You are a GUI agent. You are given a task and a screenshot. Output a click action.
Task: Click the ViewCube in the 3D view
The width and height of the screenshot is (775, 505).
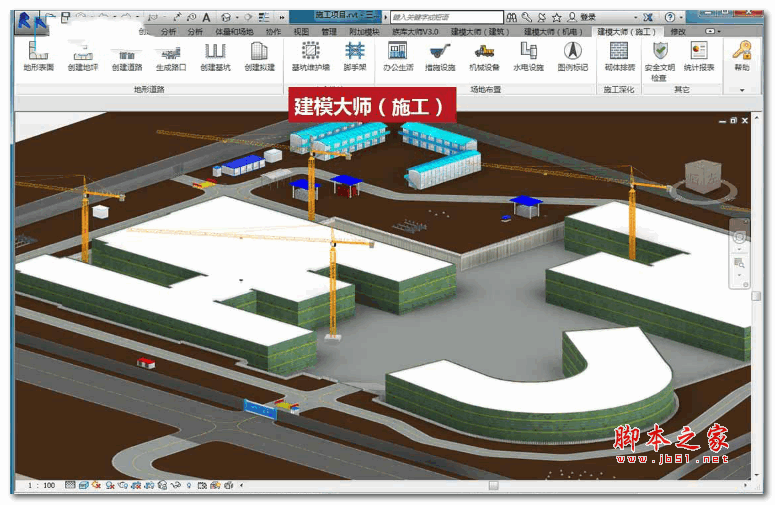tap(702, 179)
